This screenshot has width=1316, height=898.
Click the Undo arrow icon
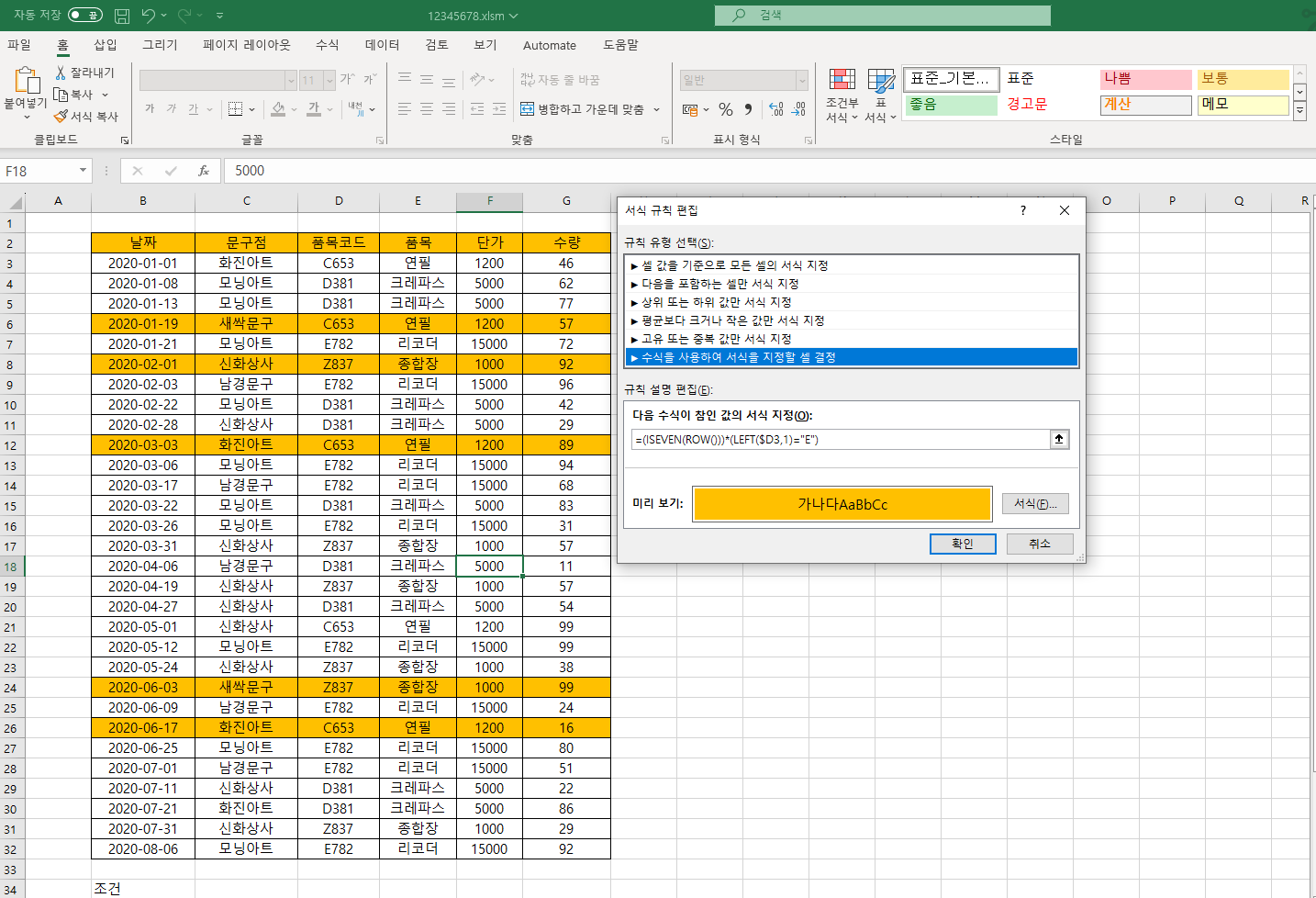149,16
